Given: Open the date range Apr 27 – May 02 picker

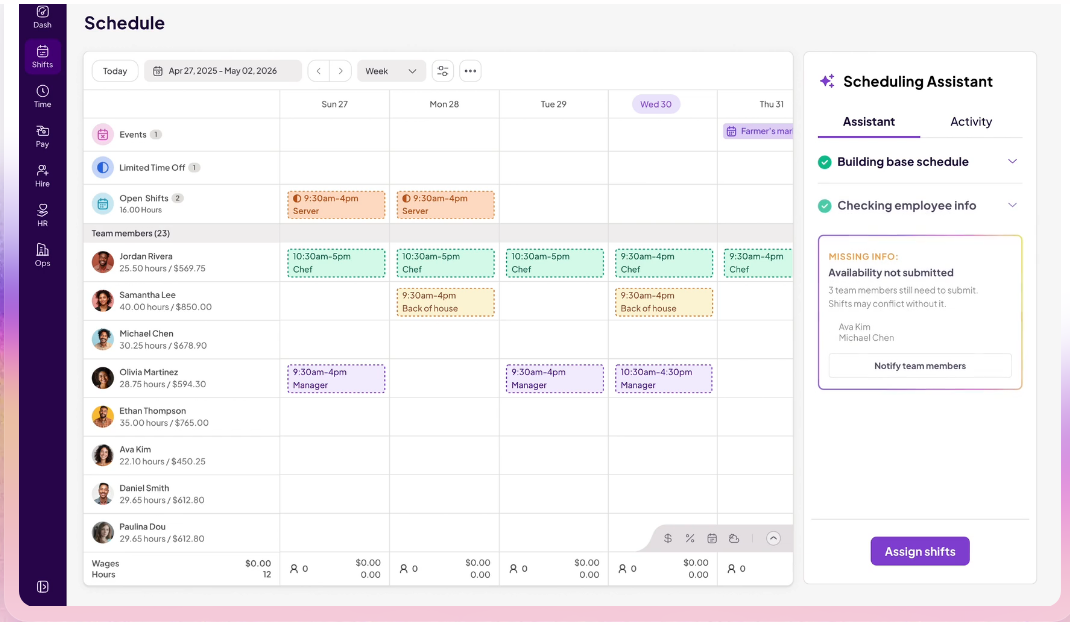Looking at the screenshot, I should [222, 71].
